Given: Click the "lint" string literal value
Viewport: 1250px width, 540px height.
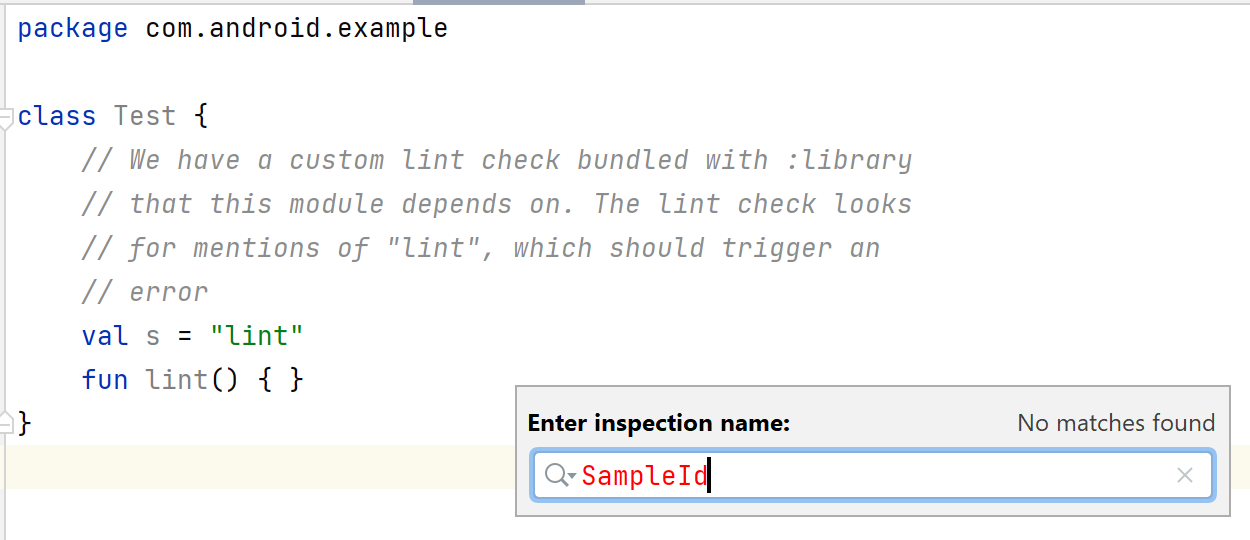Looking at the screenshot, I should pos(257,335).
